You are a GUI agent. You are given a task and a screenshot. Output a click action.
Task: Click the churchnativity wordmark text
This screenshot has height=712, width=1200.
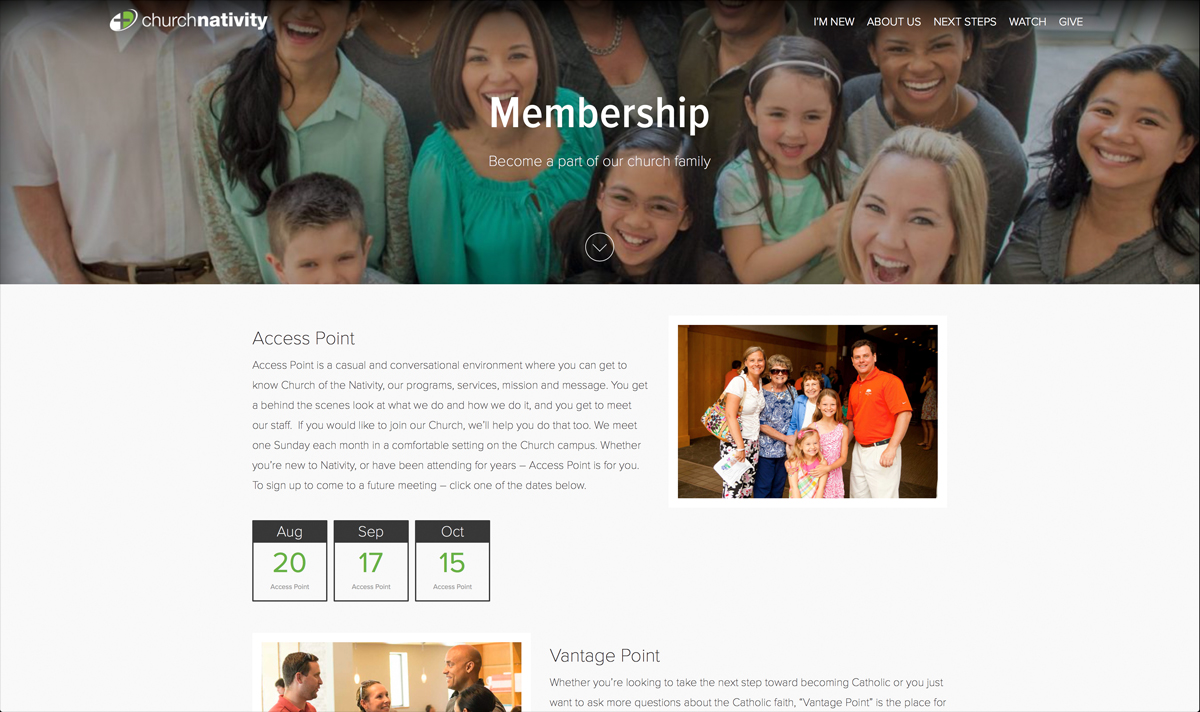coord(205,20)
